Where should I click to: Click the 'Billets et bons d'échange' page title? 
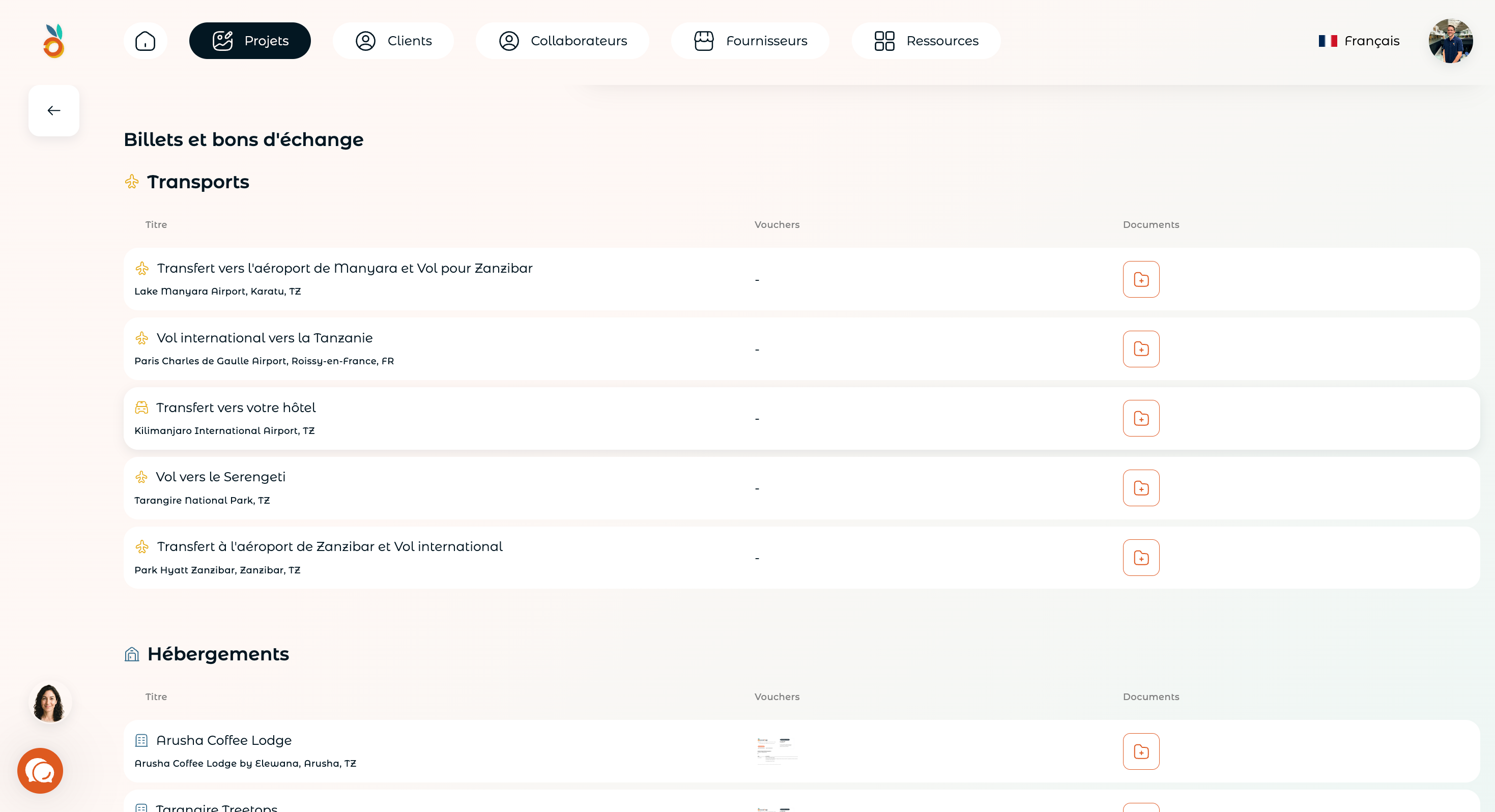pyautogui.click(x=244, y=139)
